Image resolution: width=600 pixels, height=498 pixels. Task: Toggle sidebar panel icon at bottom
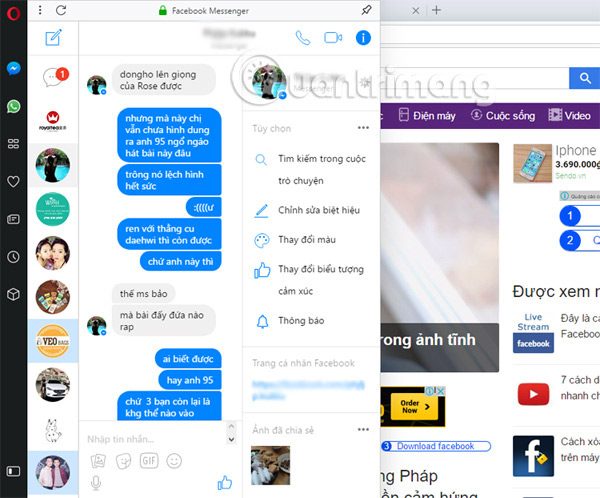(x=13, y=471)
